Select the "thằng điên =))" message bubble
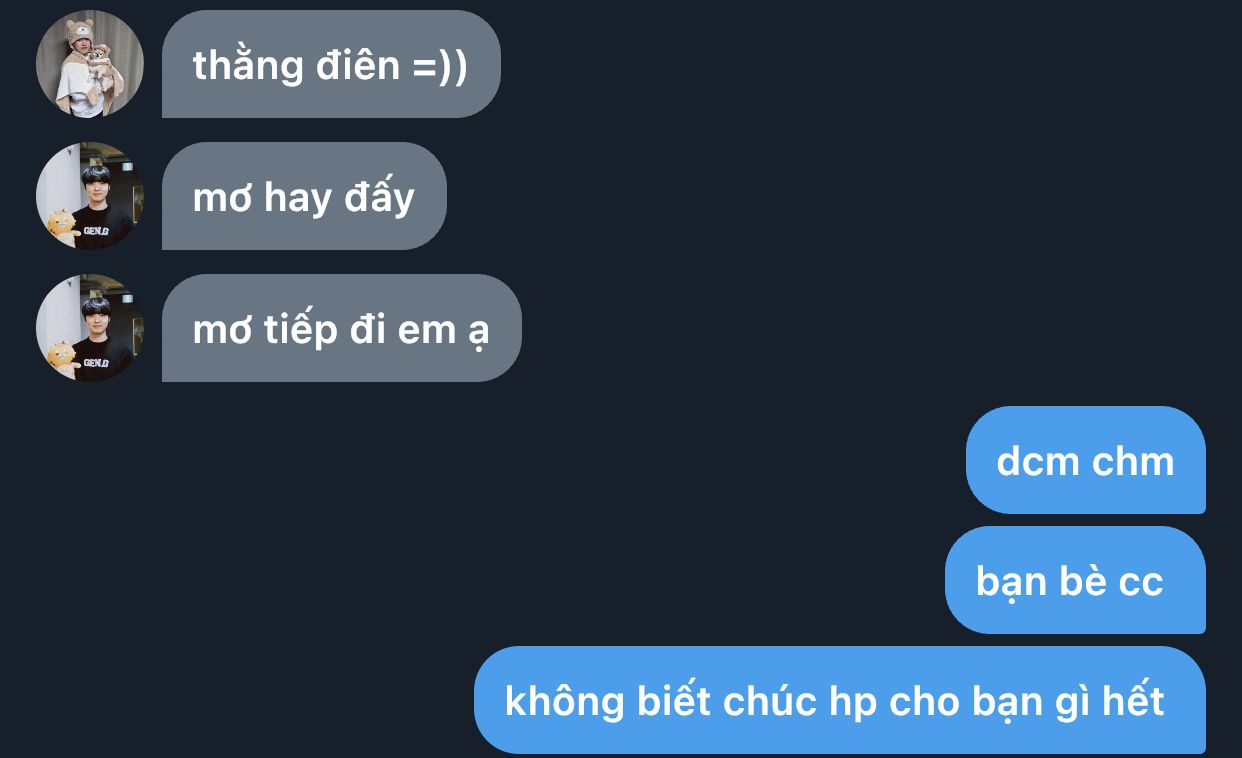Screen dimensions: 1242x758 coord(331,64)
